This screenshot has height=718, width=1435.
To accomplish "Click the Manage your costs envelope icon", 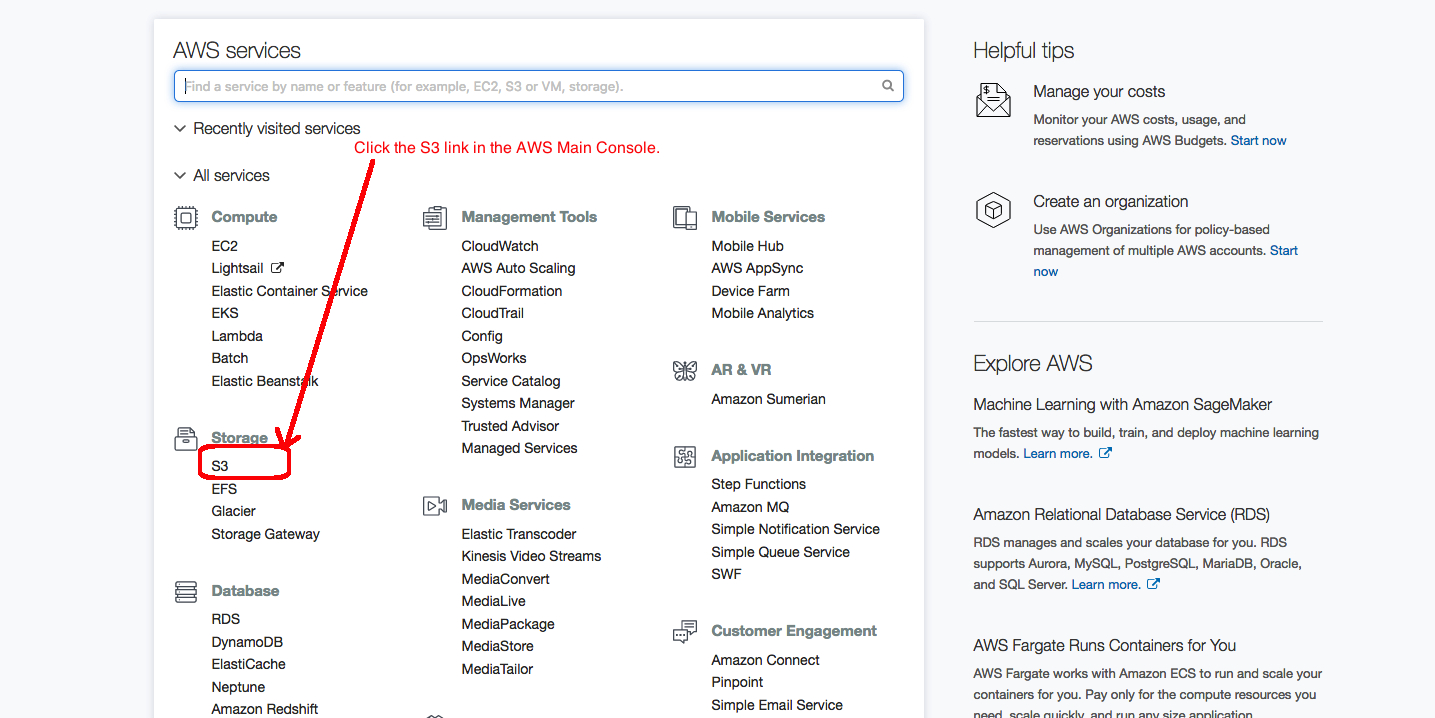I will click(993, 100).
